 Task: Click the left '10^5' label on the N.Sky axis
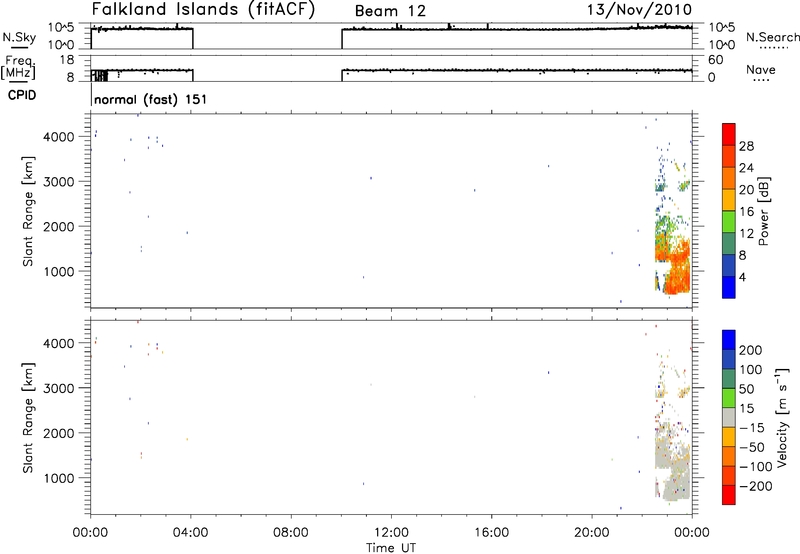(x=61, y=28)
